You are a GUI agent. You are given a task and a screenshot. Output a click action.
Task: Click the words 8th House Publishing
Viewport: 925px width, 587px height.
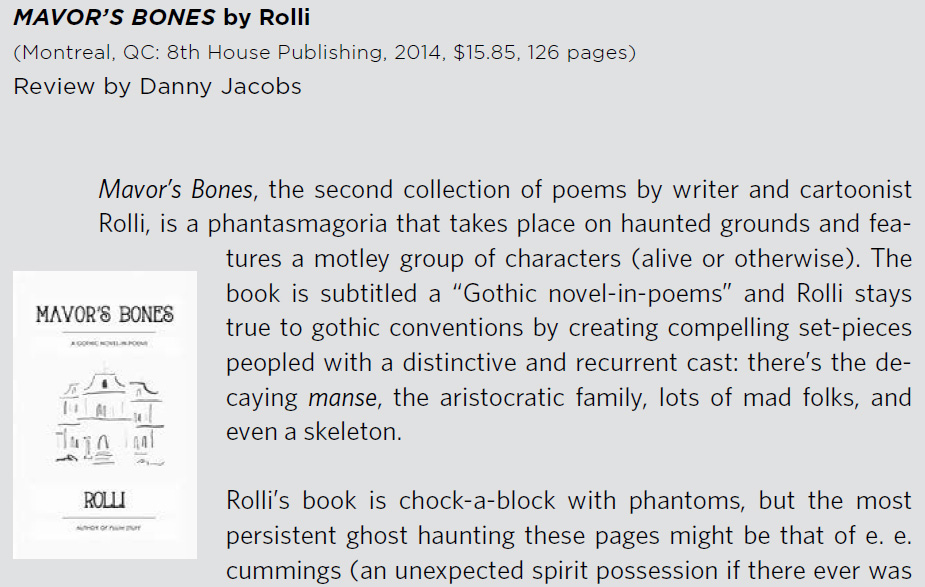pyautogui.click(x=274, y=53)
